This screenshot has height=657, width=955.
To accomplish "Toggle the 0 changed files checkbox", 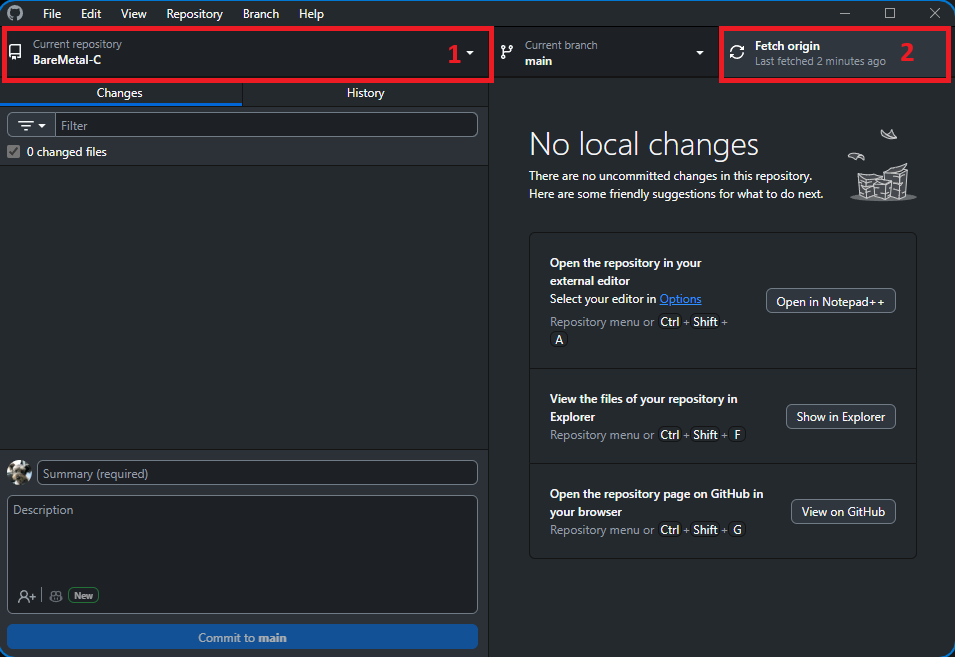I will (x=14, y=152).
